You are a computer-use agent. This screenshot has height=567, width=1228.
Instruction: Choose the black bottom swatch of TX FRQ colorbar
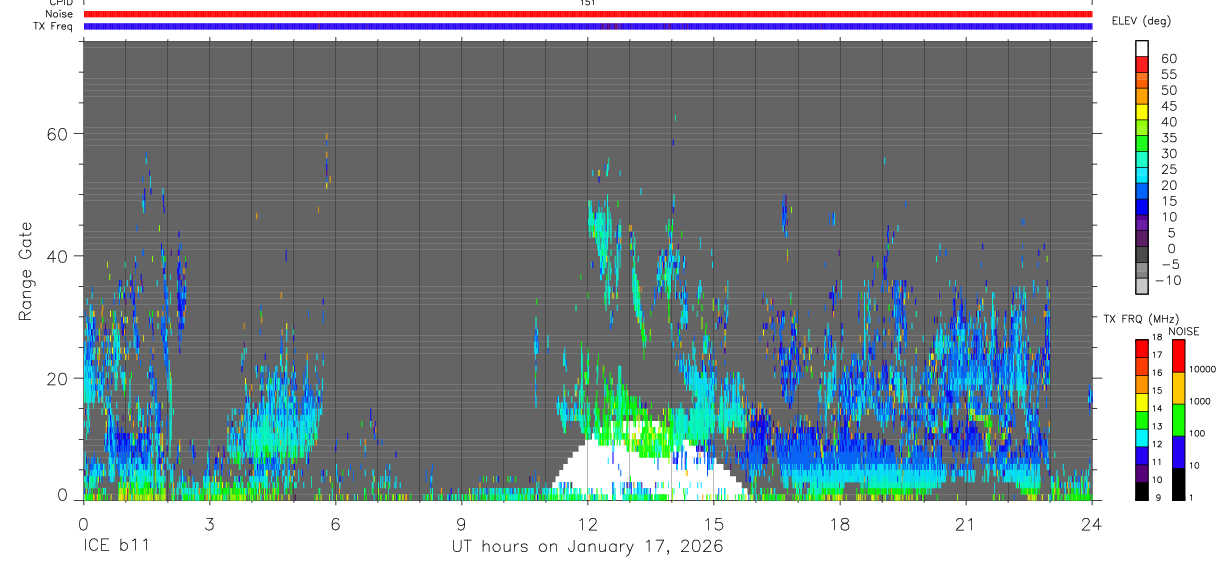coord(1142,491)
